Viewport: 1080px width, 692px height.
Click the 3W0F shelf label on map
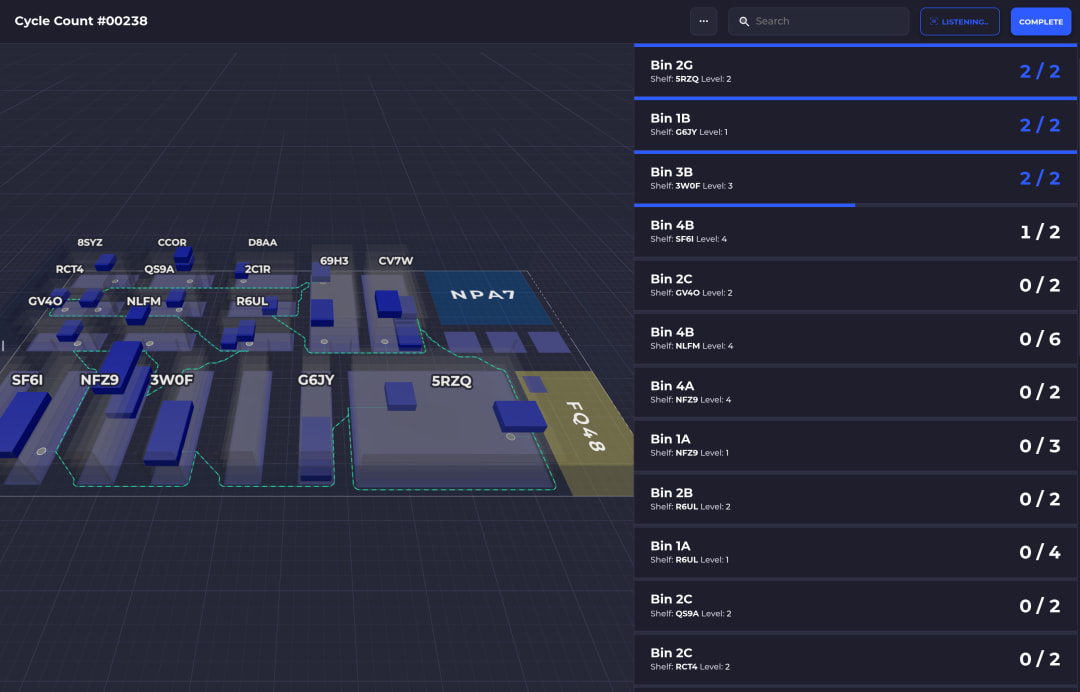(172, 379)
